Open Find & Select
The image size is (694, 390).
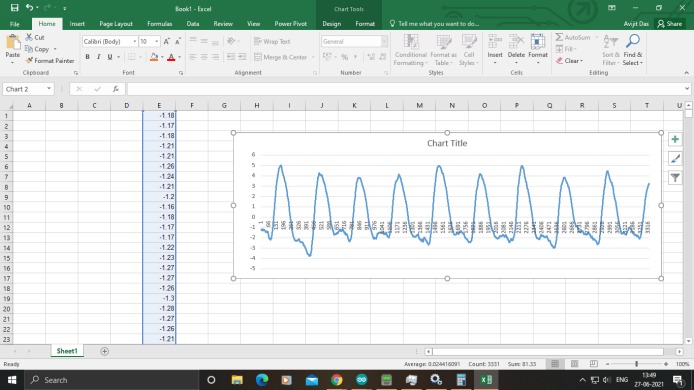tap(632, 50)
